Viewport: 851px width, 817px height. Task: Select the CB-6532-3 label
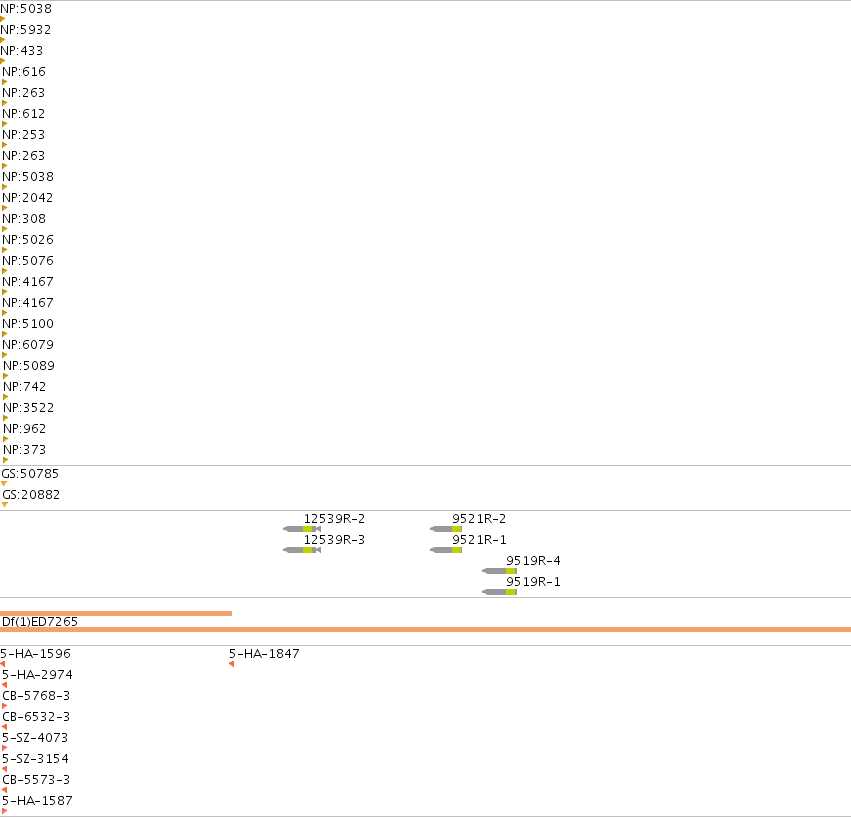[36, 717]
